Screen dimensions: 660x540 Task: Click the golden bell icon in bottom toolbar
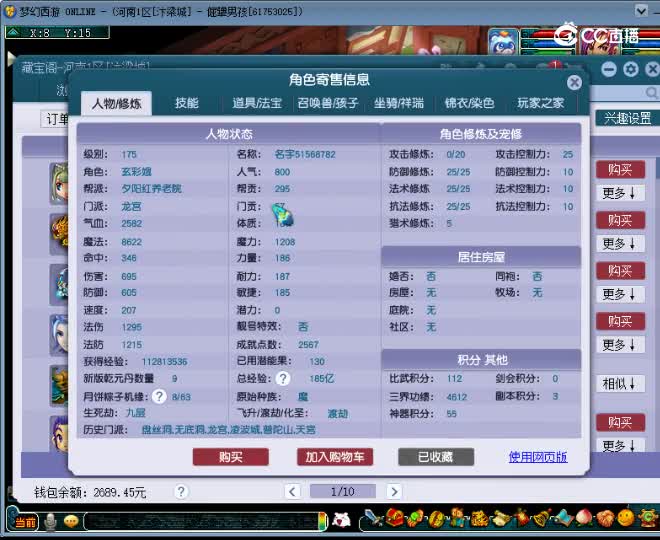pyautogui.click(x=542, y=518)
